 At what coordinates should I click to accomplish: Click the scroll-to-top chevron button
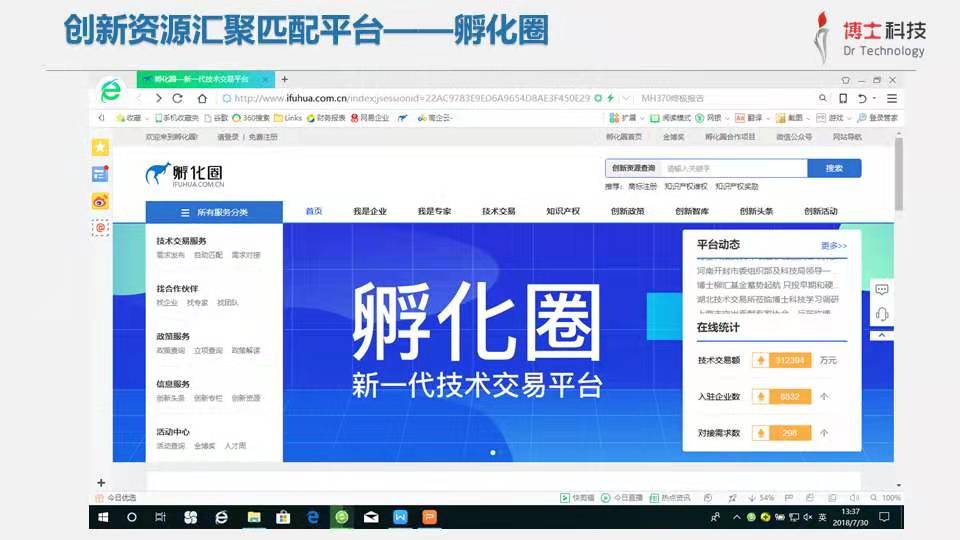882,336
